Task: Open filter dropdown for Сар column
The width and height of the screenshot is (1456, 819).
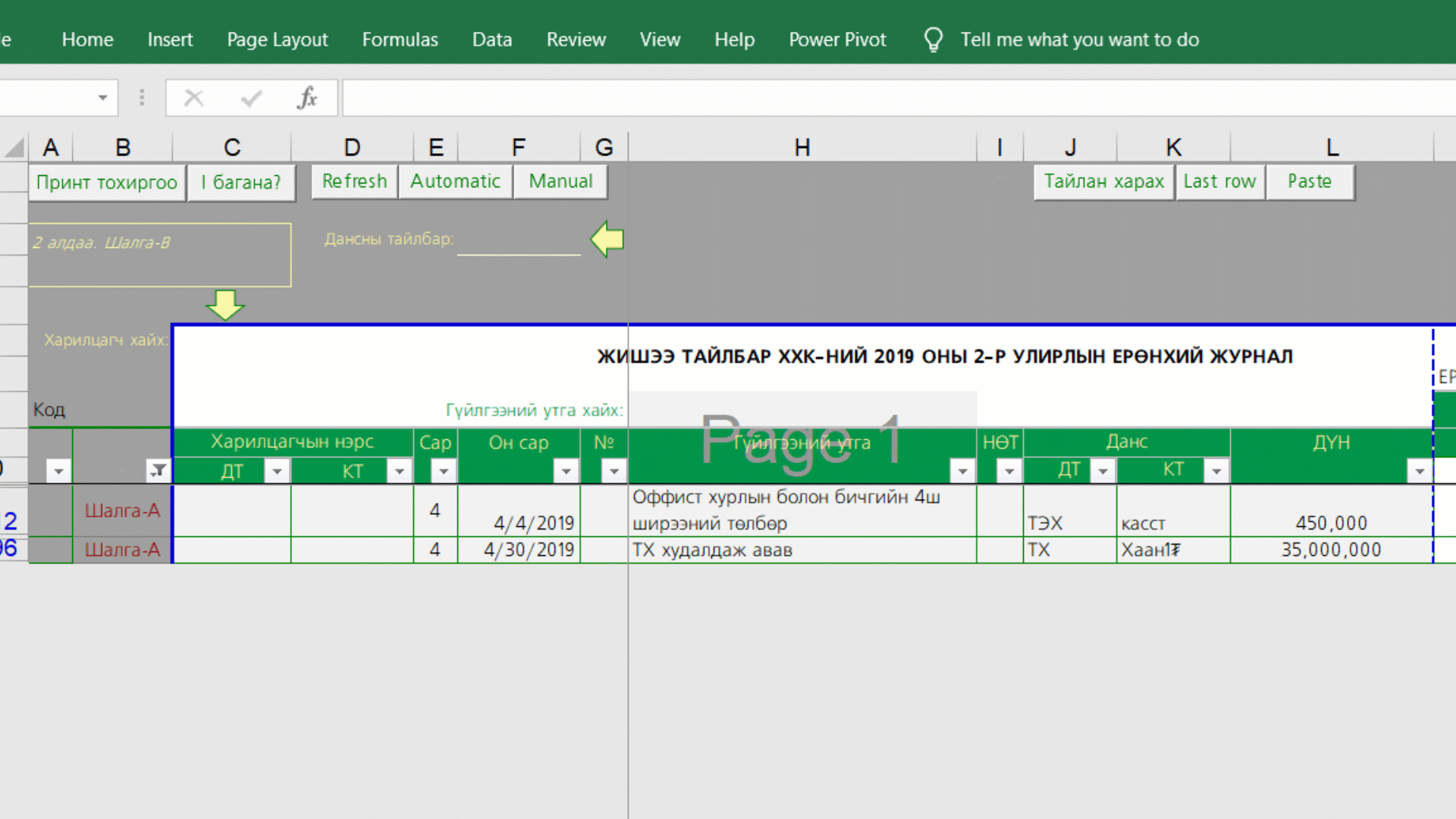Action: coord(444,471)
